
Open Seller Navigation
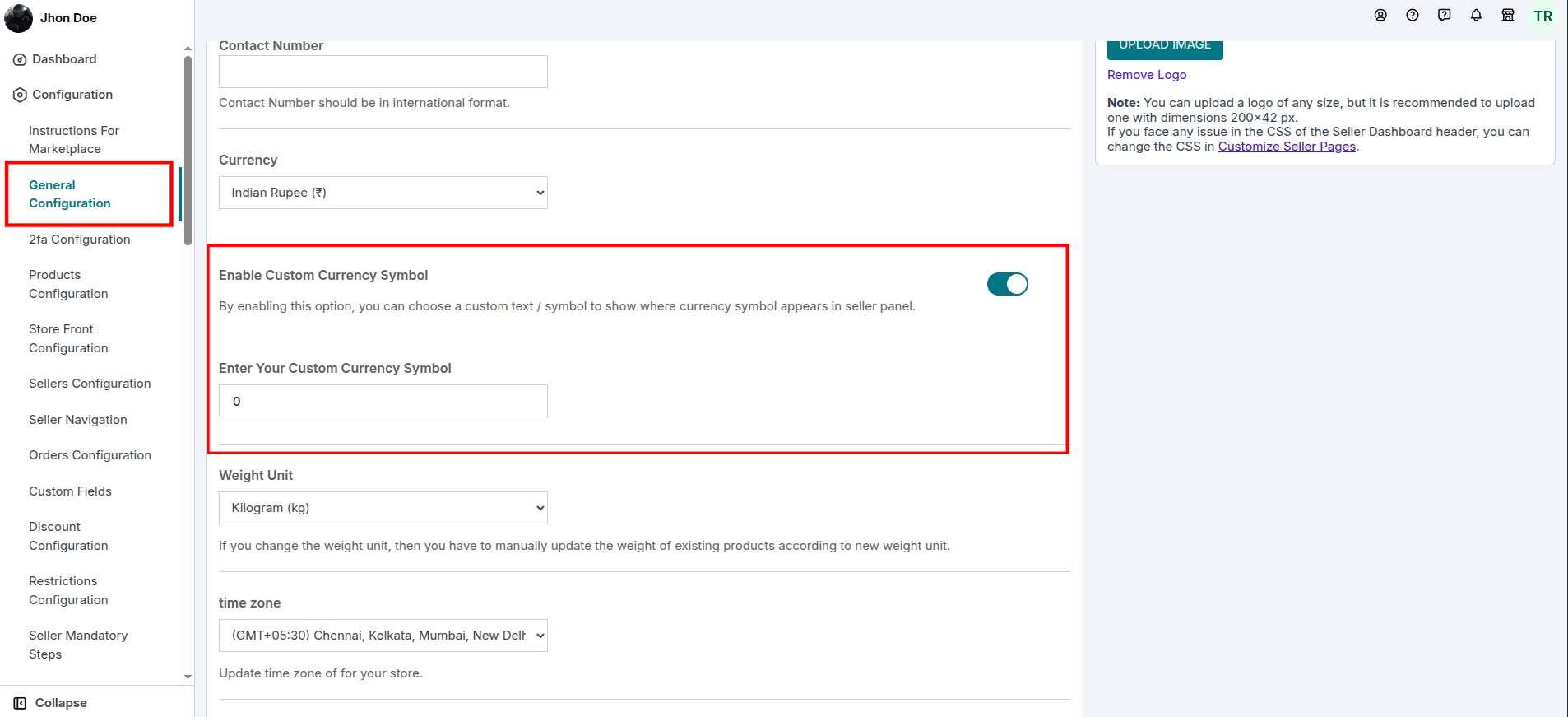(78, 420)
